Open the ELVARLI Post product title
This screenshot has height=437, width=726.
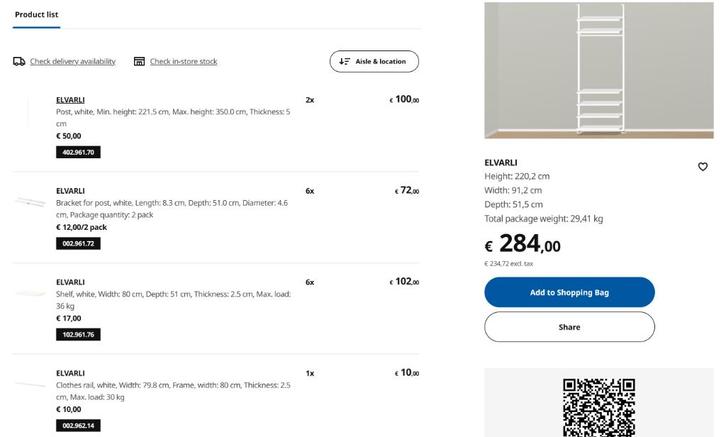point(70,100)
